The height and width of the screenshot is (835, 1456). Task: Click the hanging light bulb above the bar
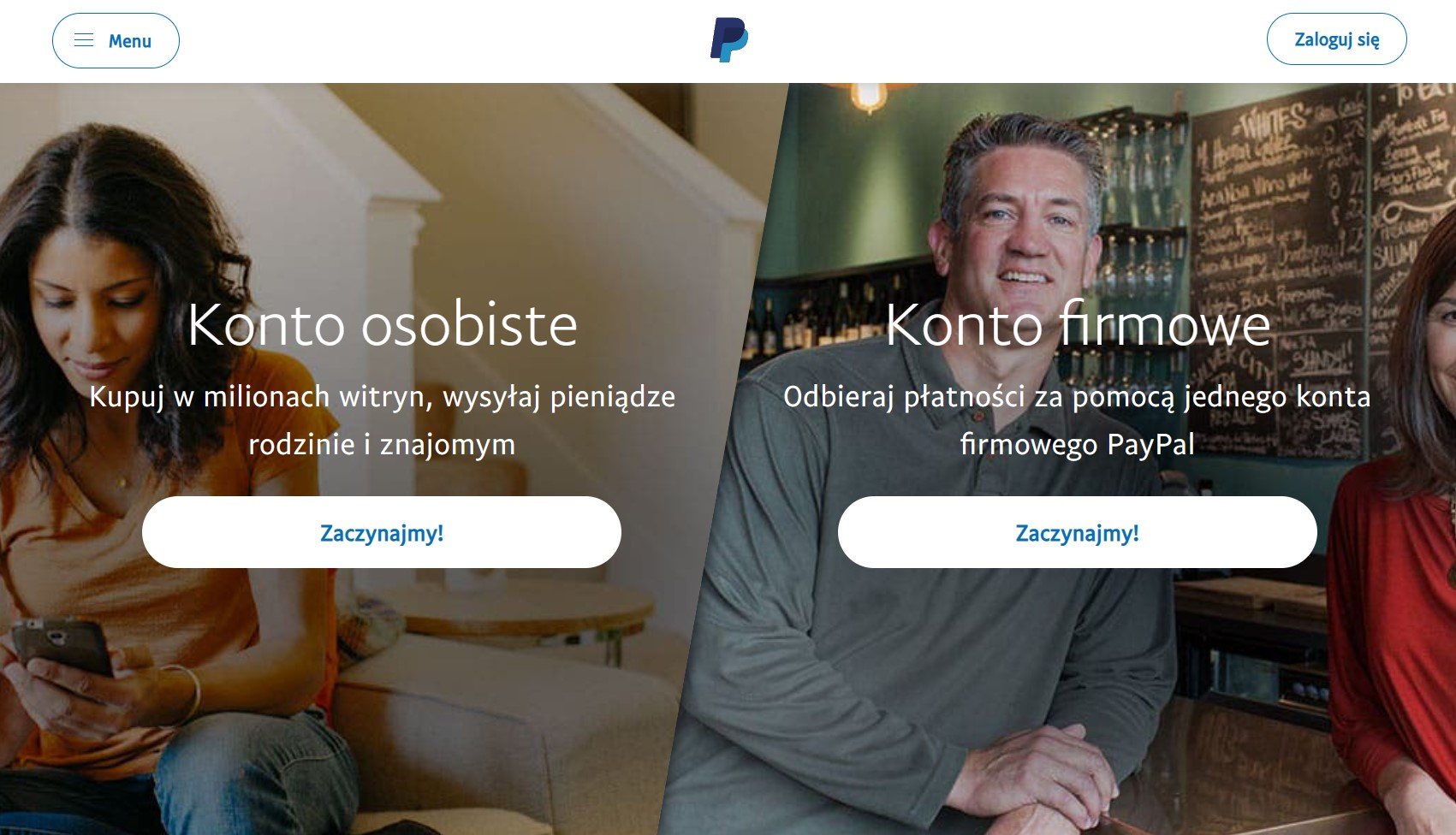point(868,97)
